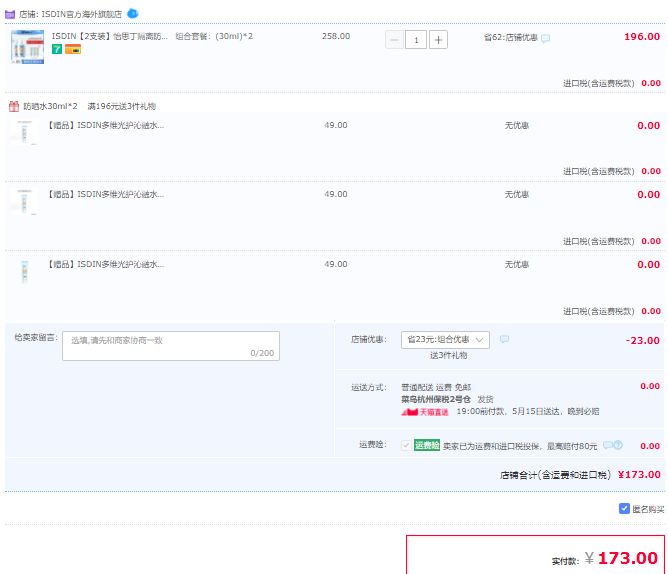
Task: Click 普通配送 运费 免邮 shipping text
Action: point(436,387)
